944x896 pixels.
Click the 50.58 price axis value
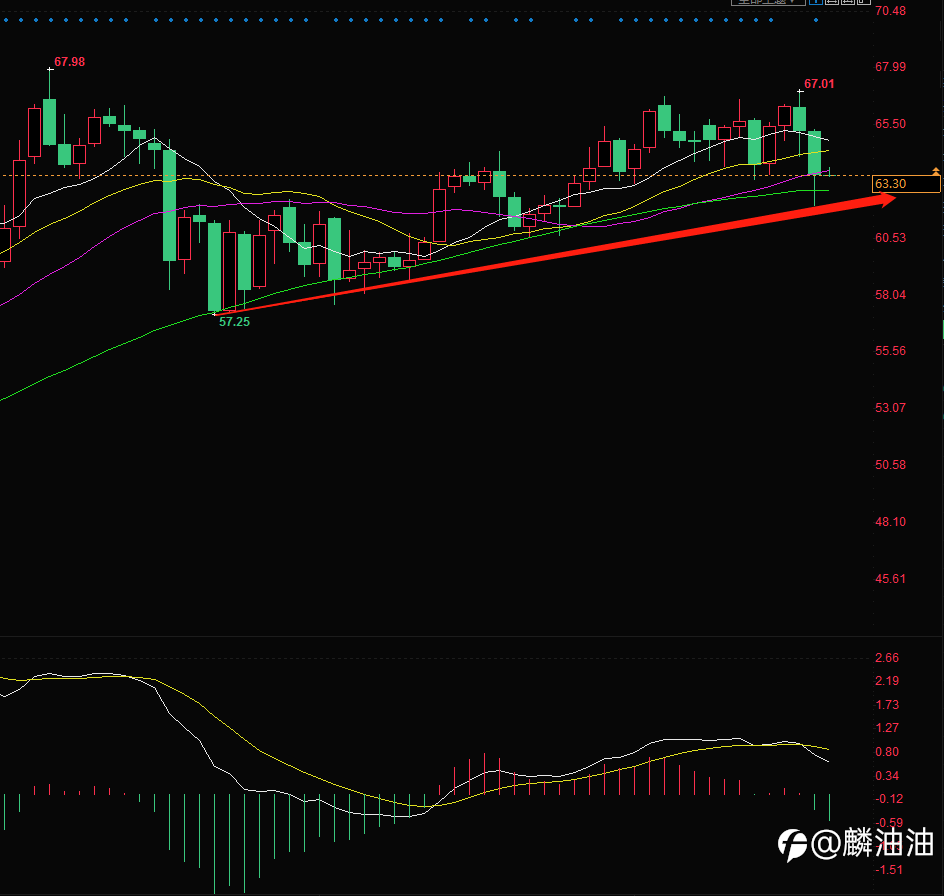pyautogui.click(x=890, y=465)
